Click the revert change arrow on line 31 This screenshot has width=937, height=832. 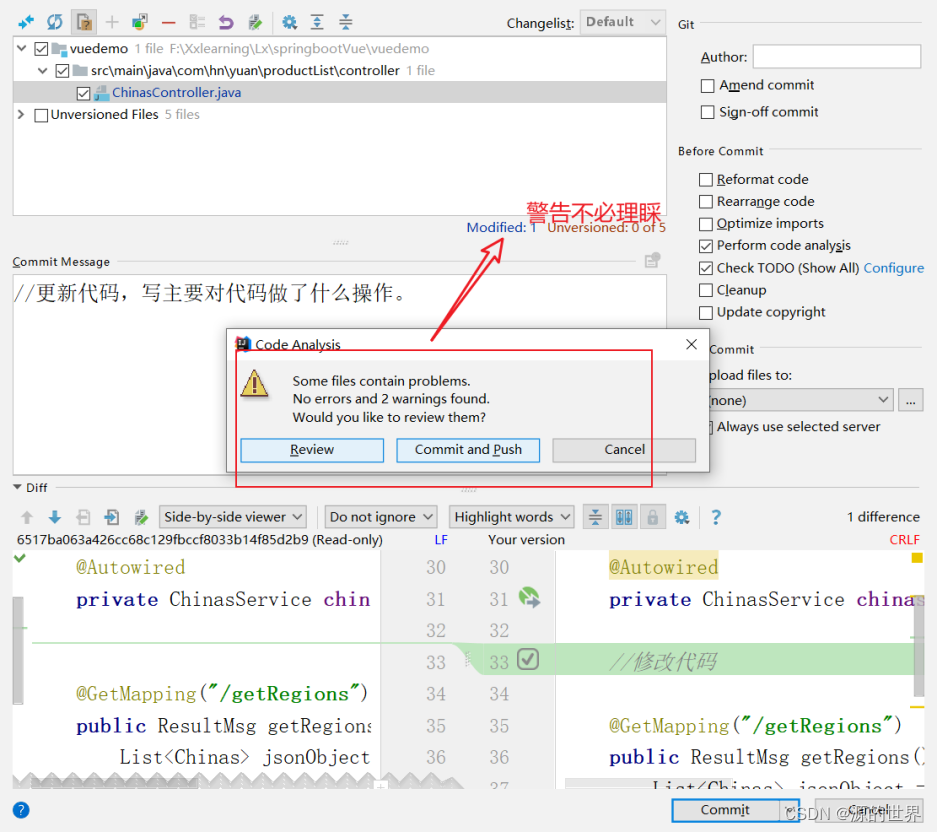click(529, 598)
